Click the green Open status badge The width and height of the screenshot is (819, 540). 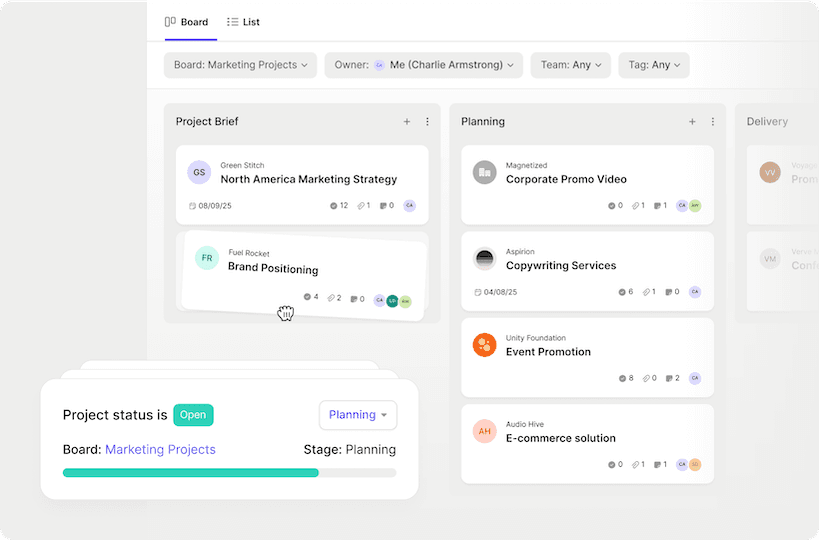[193, 415]
